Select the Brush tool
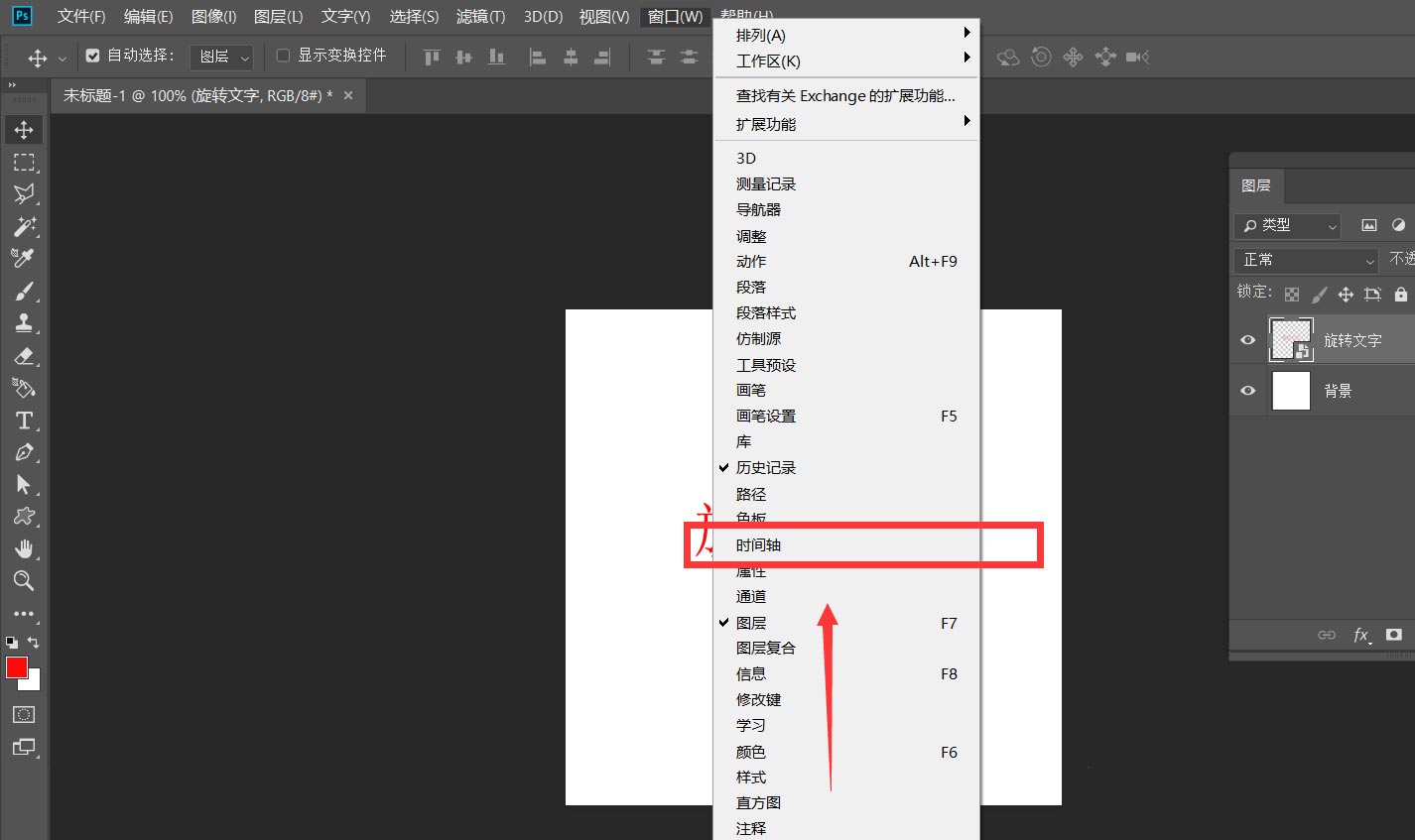This screenshot has width=1415, height=840. pos(24,291)
